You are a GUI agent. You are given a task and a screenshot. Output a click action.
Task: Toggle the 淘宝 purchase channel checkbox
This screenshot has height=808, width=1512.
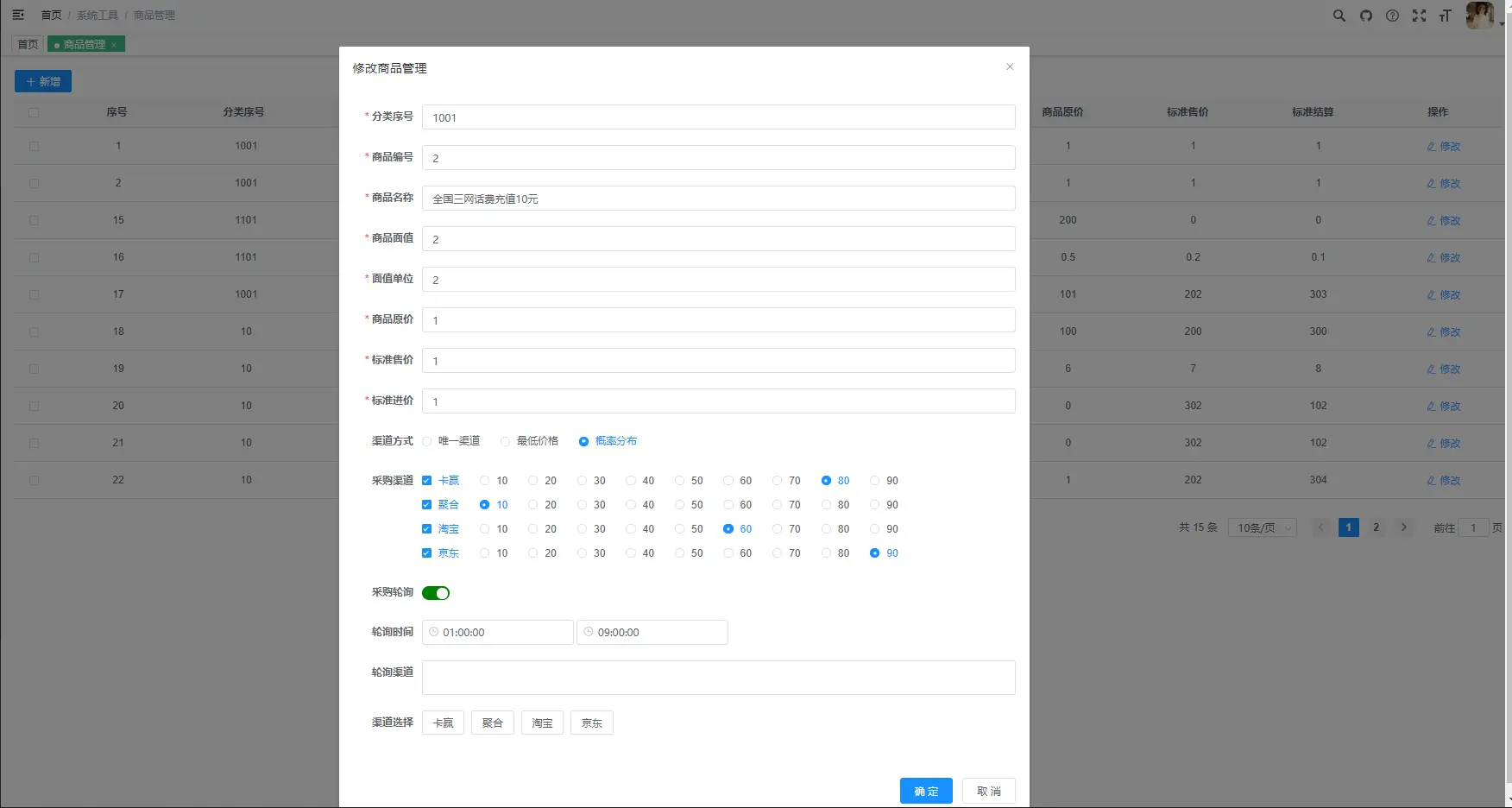(426, 529)
